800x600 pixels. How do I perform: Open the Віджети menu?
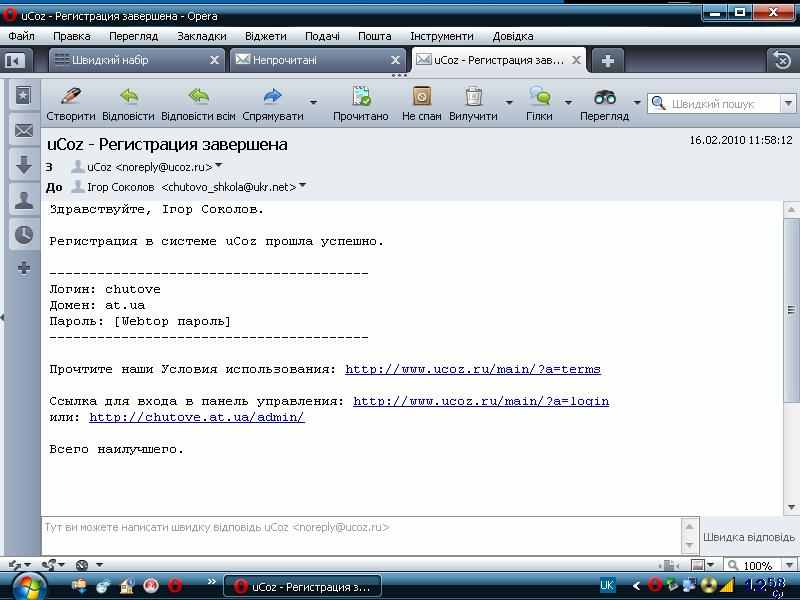tap(266, 36)
